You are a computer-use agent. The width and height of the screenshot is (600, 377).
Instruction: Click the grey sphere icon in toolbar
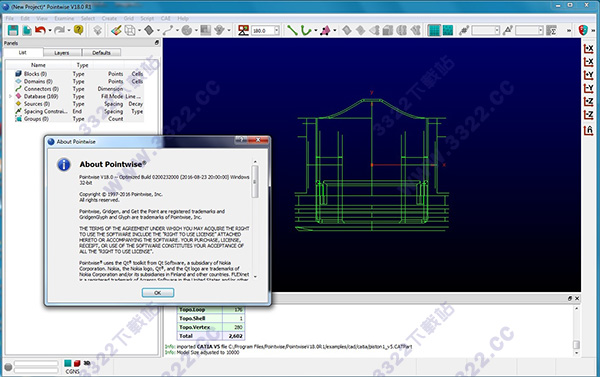tap(187, 30)
